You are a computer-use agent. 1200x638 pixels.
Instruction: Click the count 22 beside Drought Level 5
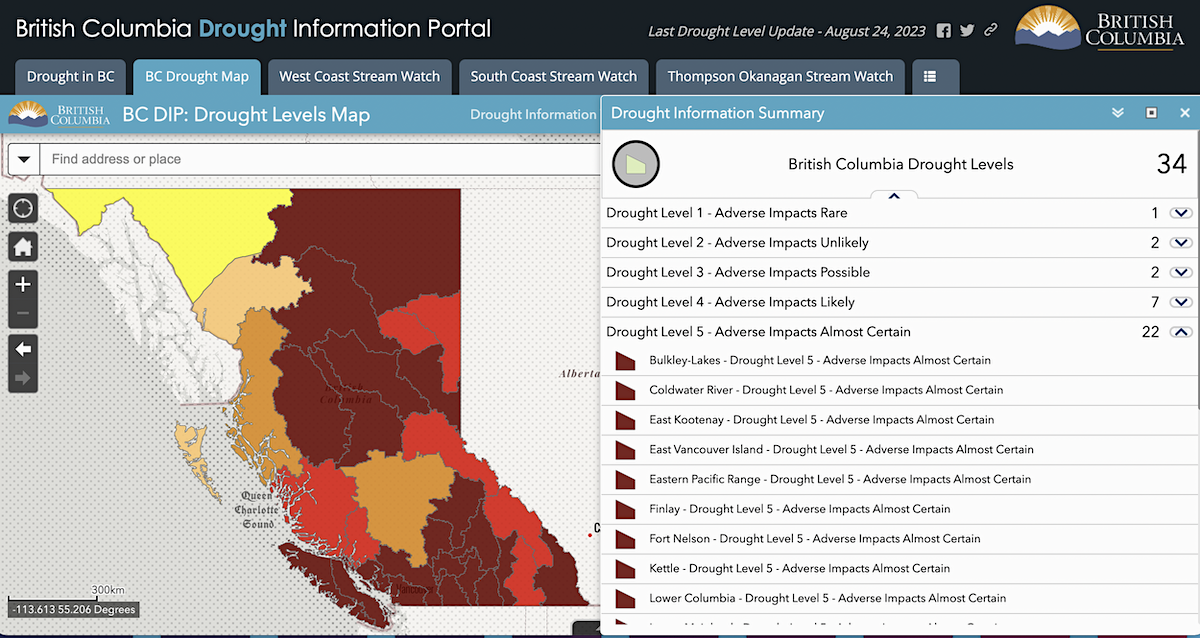pos(1151,332)
